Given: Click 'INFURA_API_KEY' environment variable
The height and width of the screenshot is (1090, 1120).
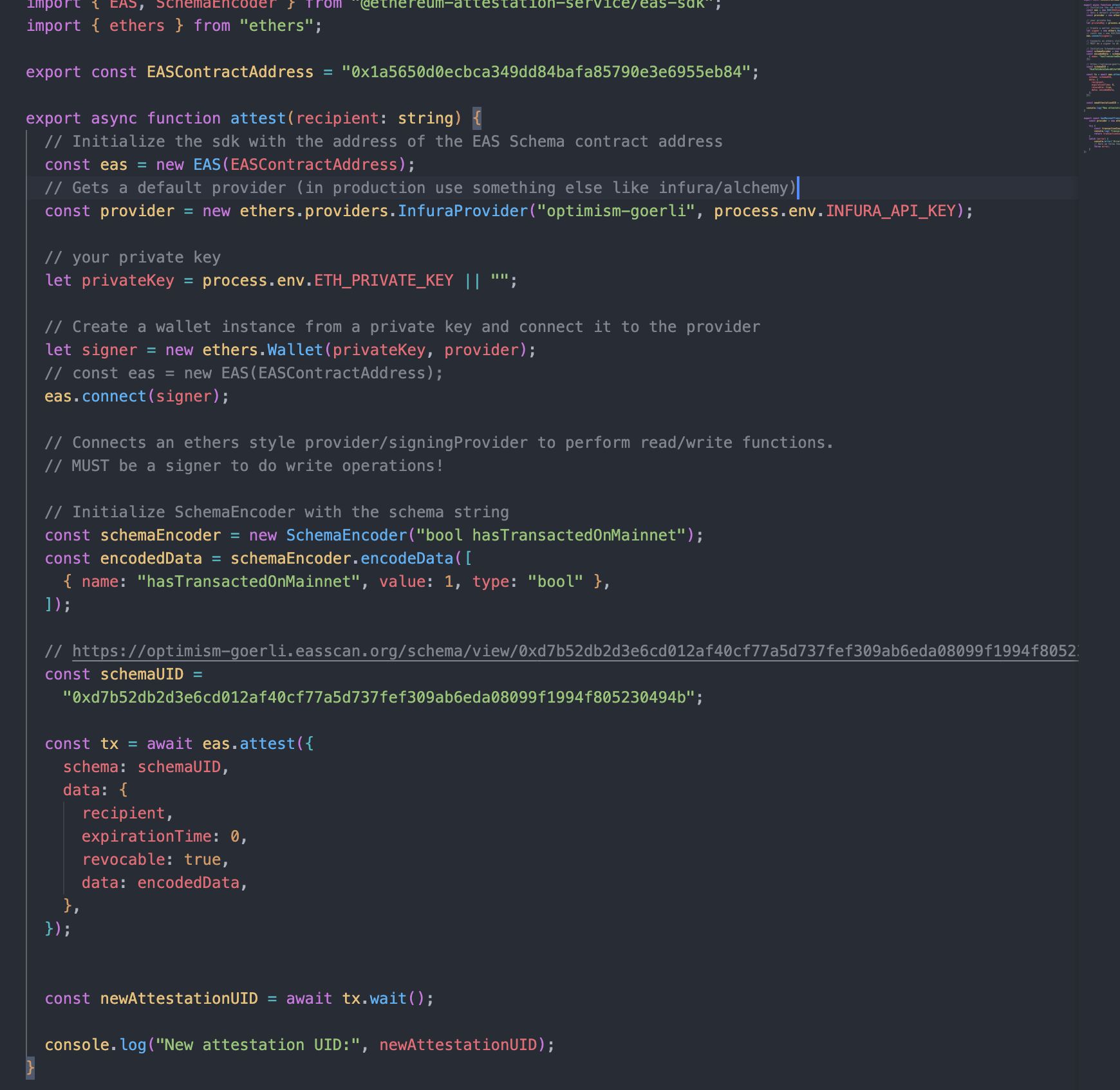Looking at the screenshot, I should pos(891,211).
